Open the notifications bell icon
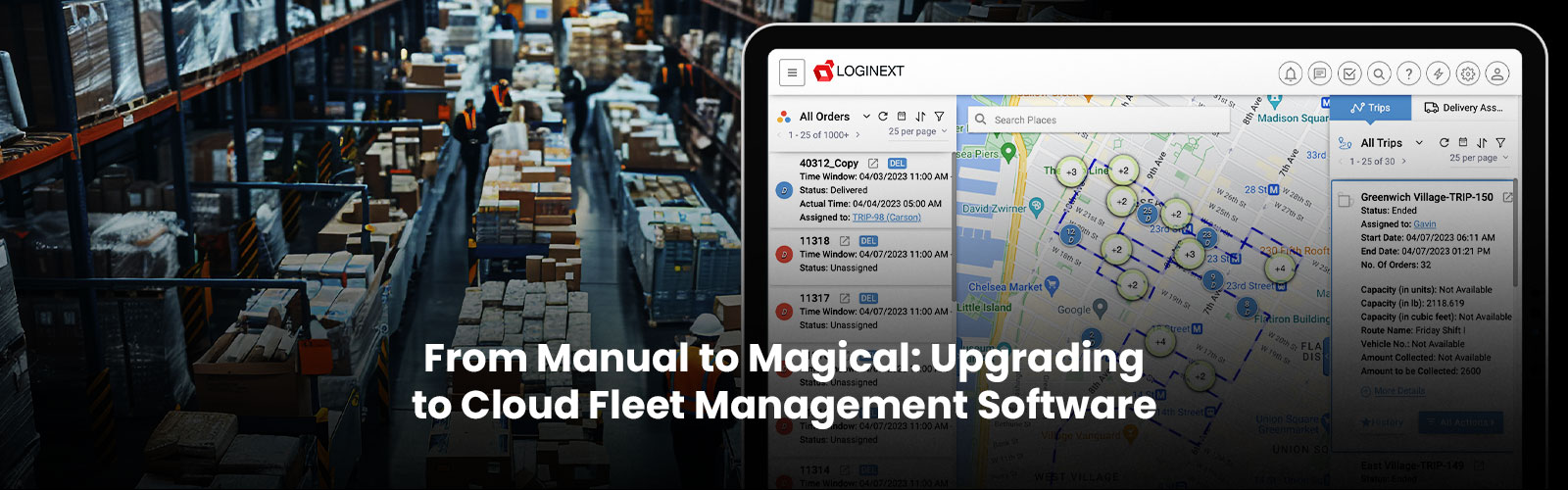 (x=1291, y=73)
